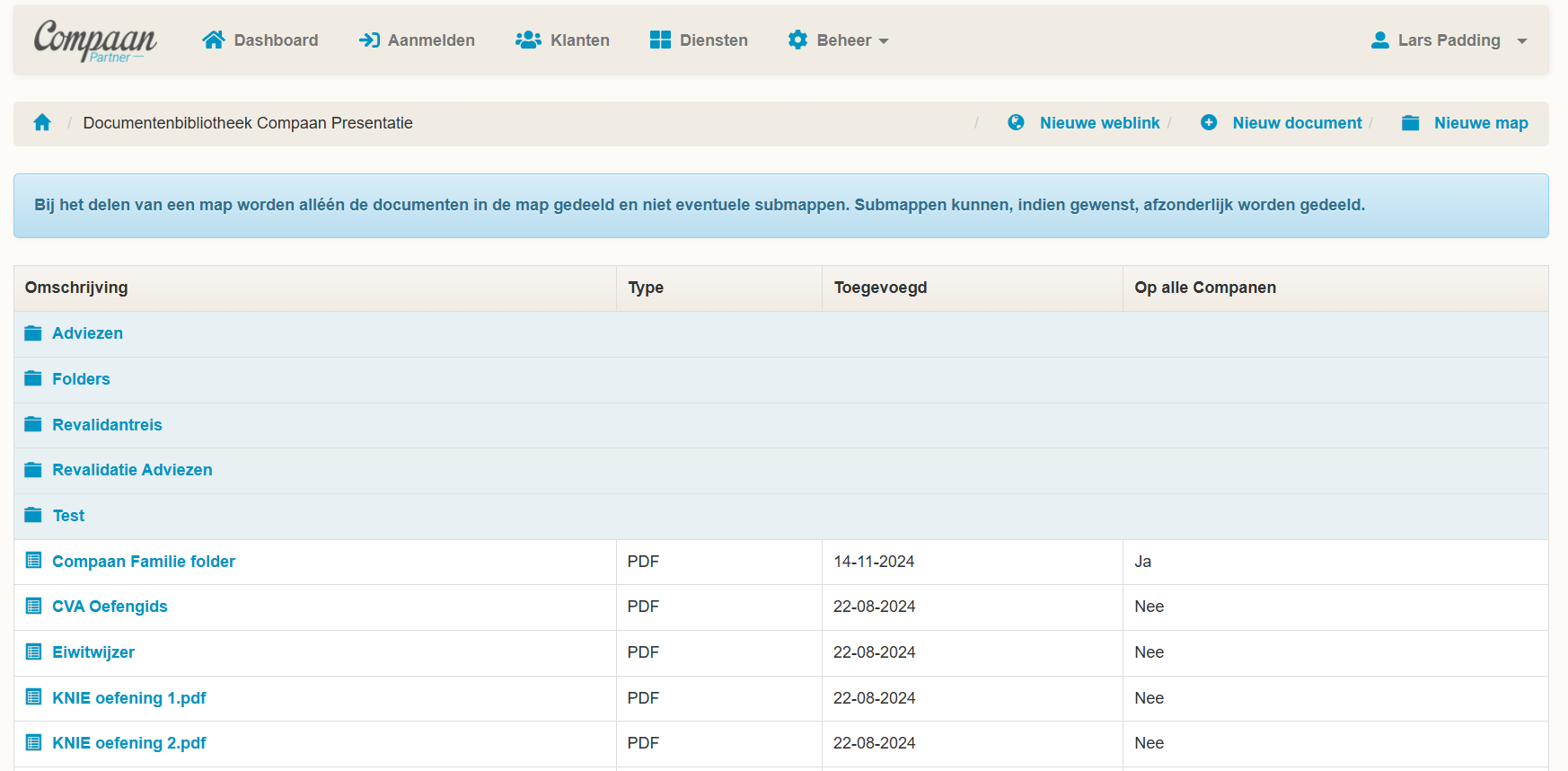Click the Nee value in the CVA Oefengids row
1568x771 pixels.
point(1149,607)
